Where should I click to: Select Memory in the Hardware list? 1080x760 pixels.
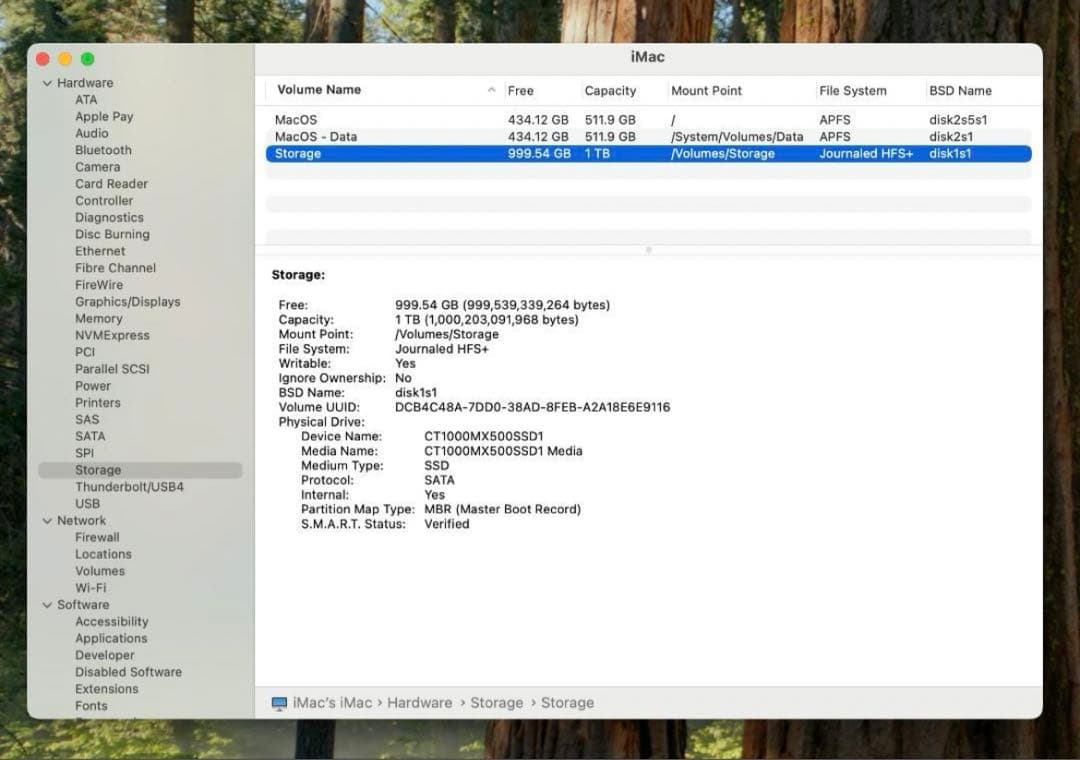pyautogui.click(x=98, y=318)
